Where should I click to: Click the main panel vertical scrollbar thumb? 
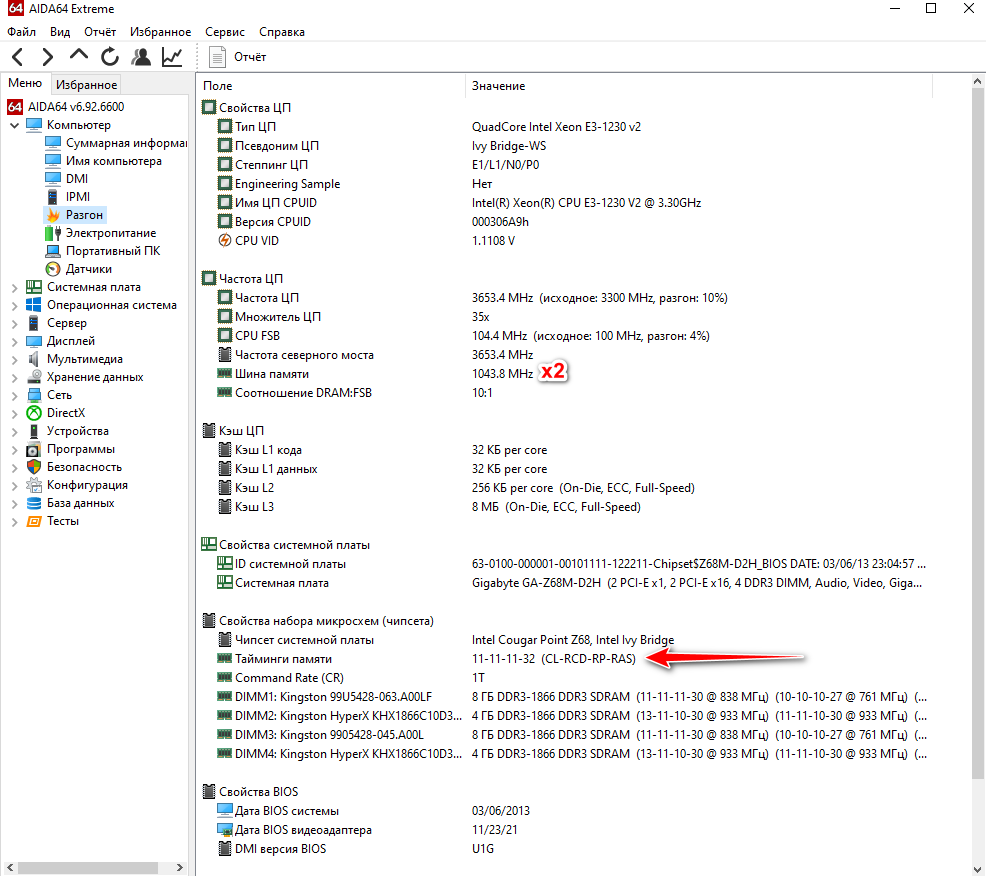tap(978, 434)
